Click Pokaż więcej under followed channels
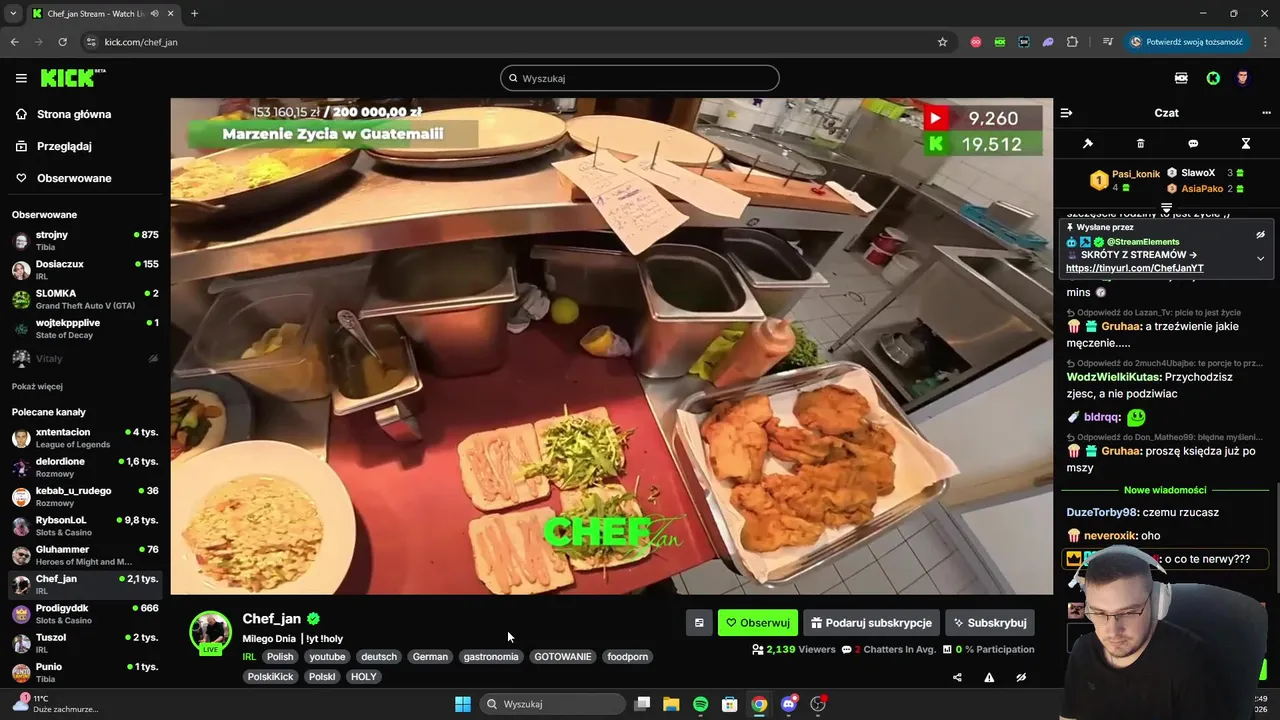Viewport: 1280px width, 720px height. (37, 387)
